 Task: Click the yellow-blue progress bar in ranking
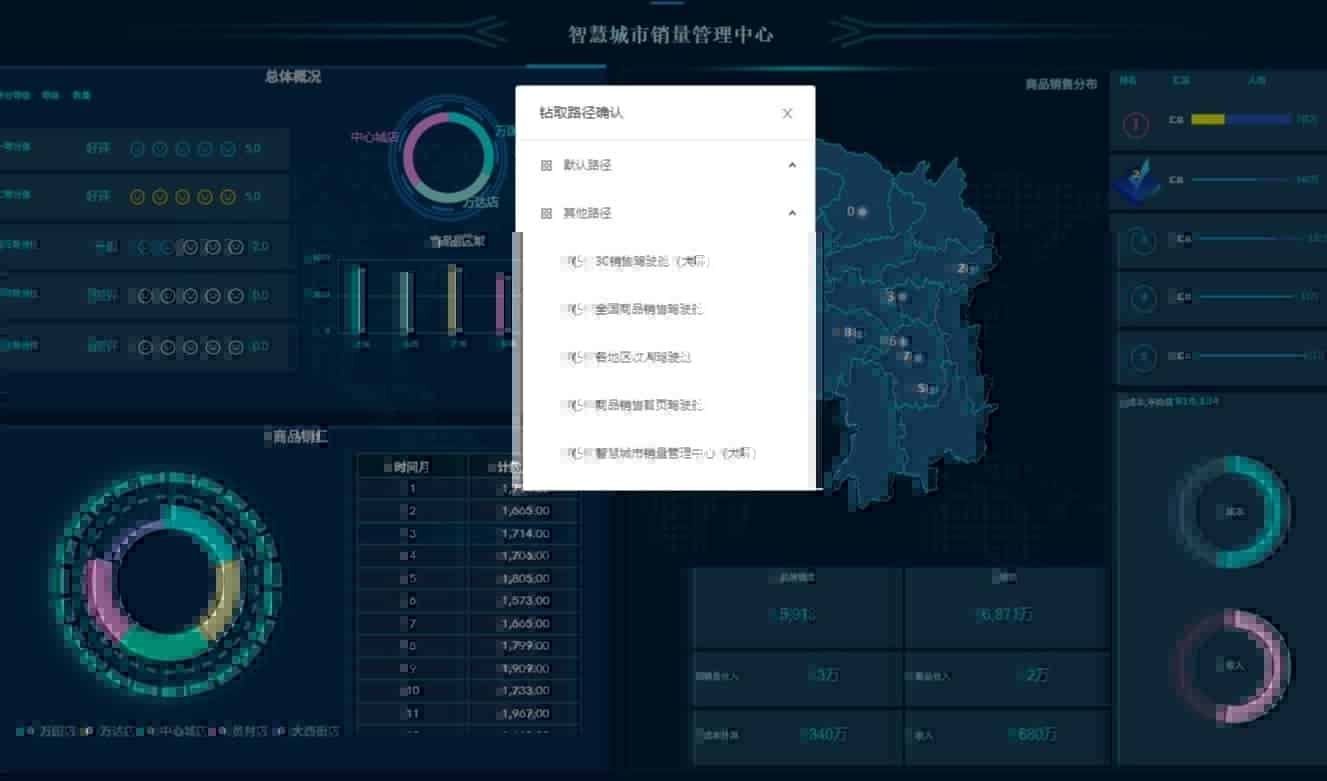1240,119
